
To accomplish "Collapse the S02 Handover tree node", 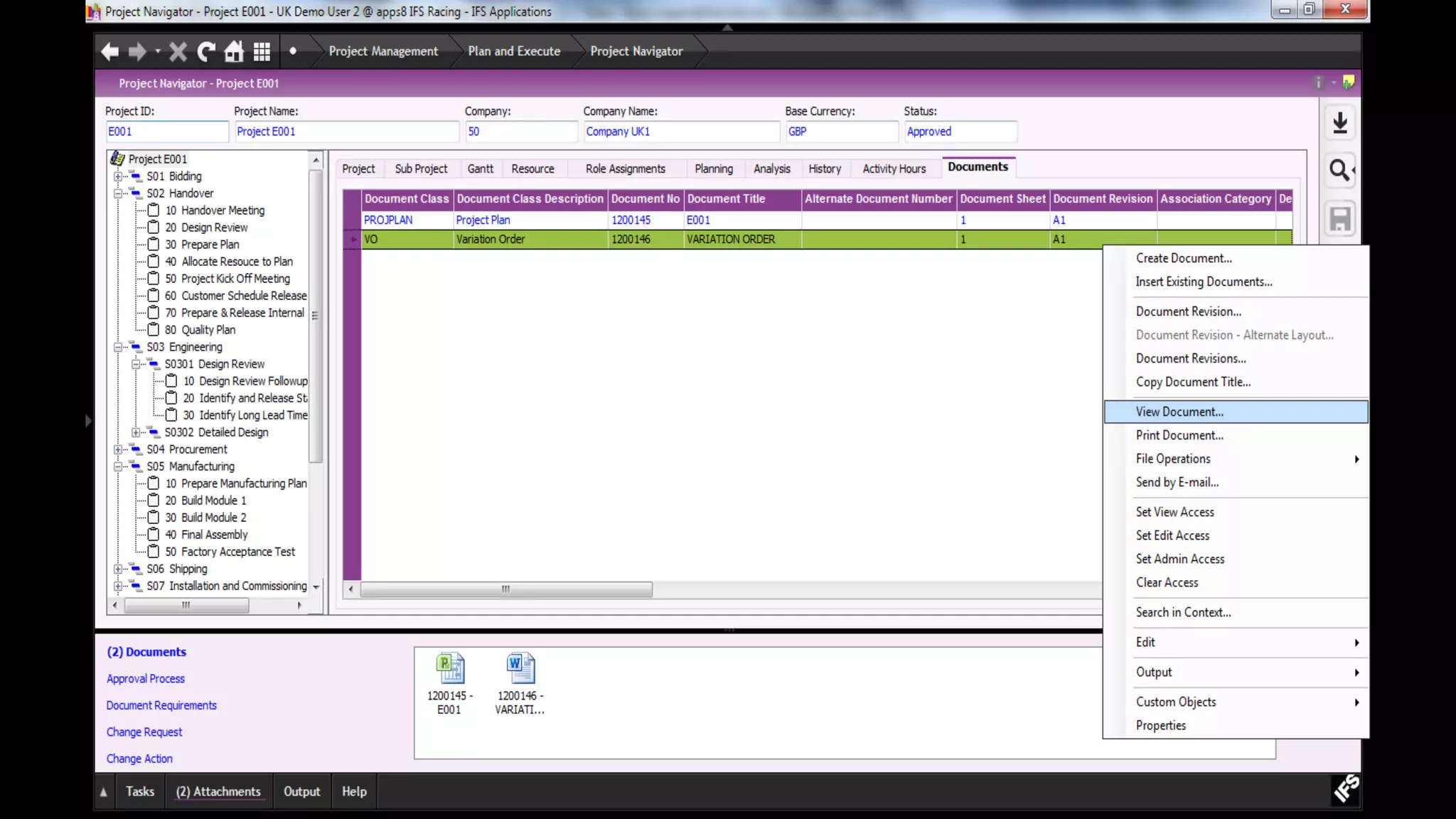I will [x=118, y=193].
